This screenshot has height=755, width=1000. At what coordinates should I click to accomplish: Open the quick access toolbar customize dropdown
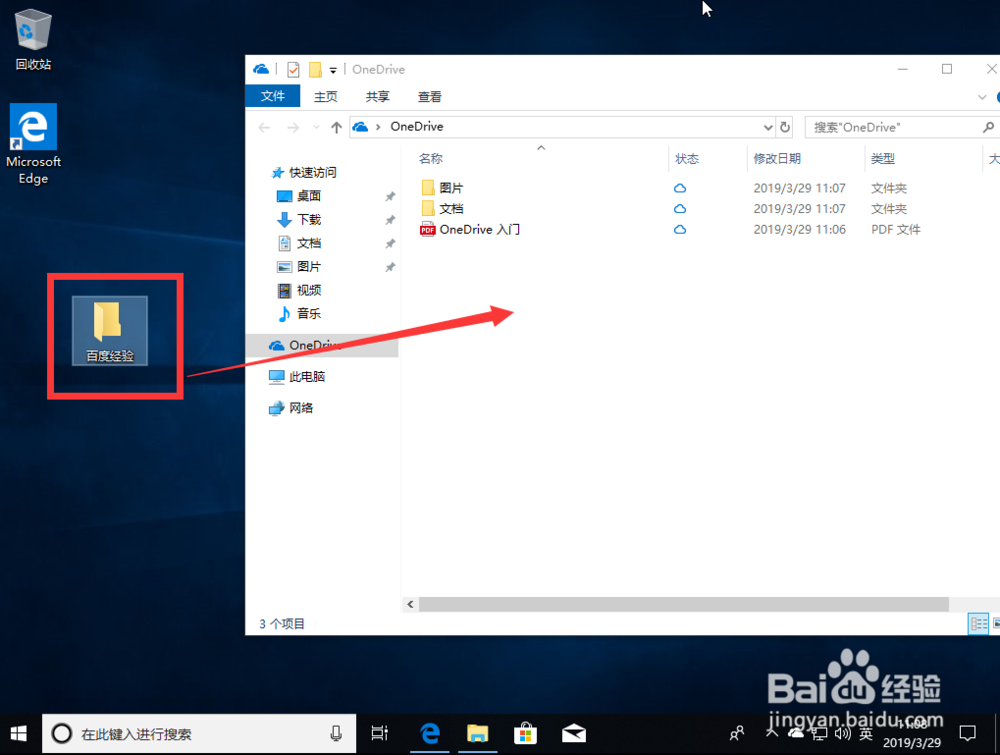coord(333,70)
